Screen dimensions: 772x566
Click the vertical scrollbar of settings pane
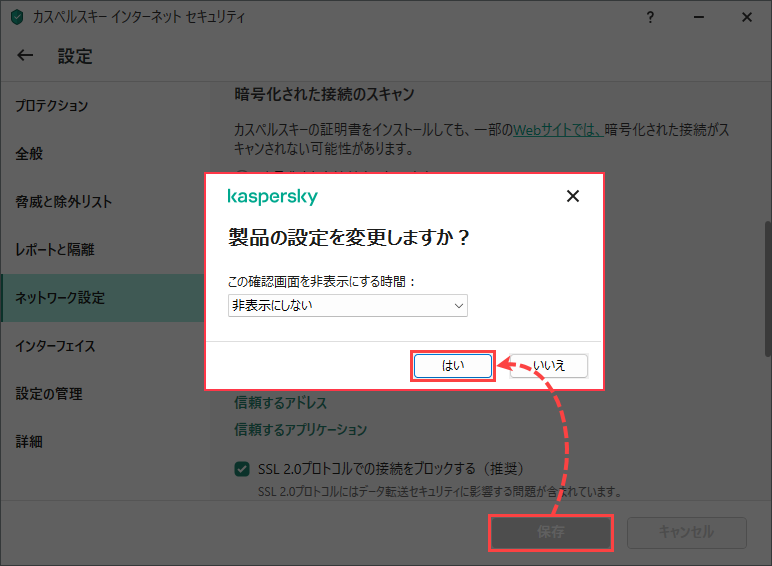[768, 289]
